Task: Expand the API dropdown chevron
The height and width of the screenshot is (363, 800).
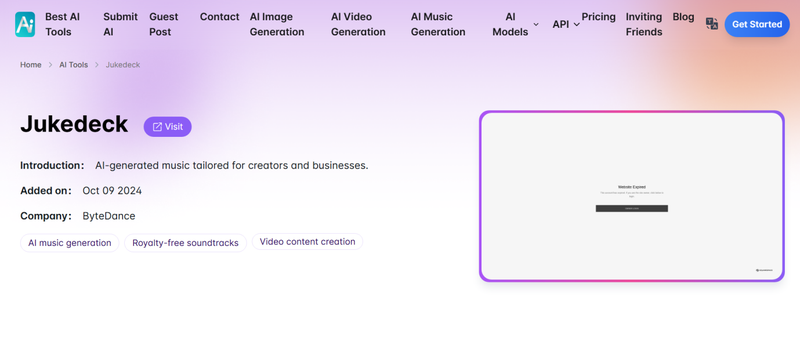Action: coord(577,24)
